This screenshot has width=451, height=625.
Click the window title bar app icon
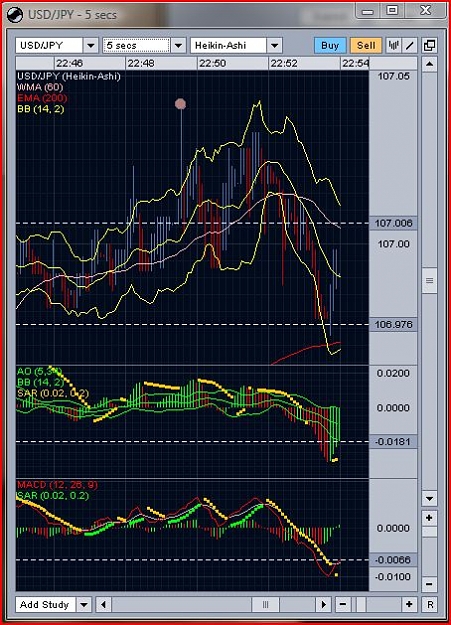tap(15, 15)
